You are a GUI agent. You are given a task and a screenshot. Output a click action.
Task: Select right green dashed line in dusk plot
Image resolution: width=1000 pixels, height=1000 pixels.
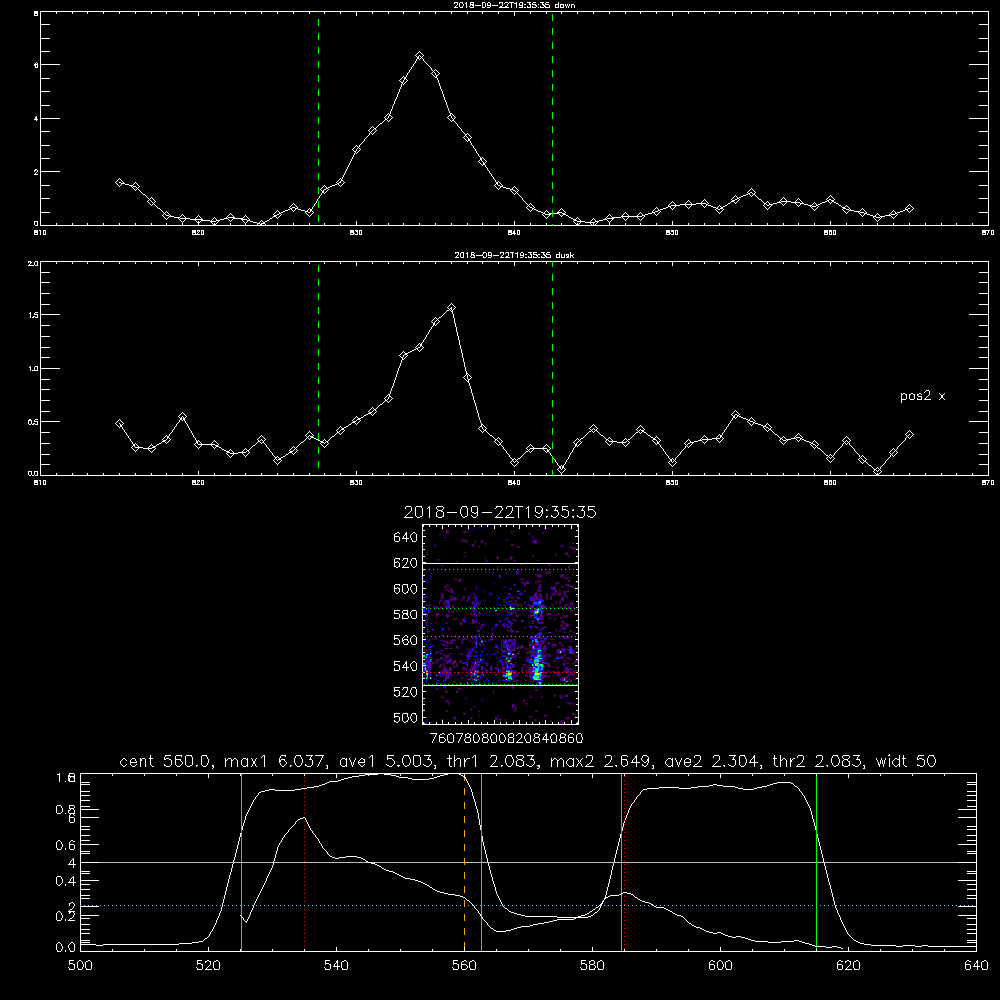[x=552, y=369]
